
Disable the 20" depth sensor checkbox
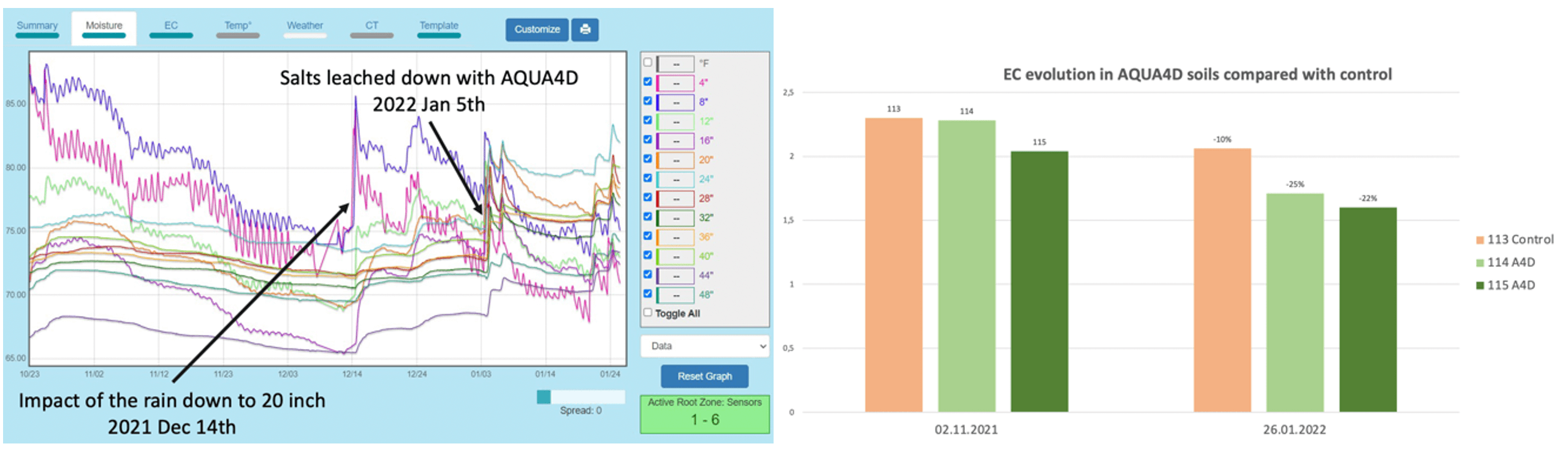click(647, 159)
